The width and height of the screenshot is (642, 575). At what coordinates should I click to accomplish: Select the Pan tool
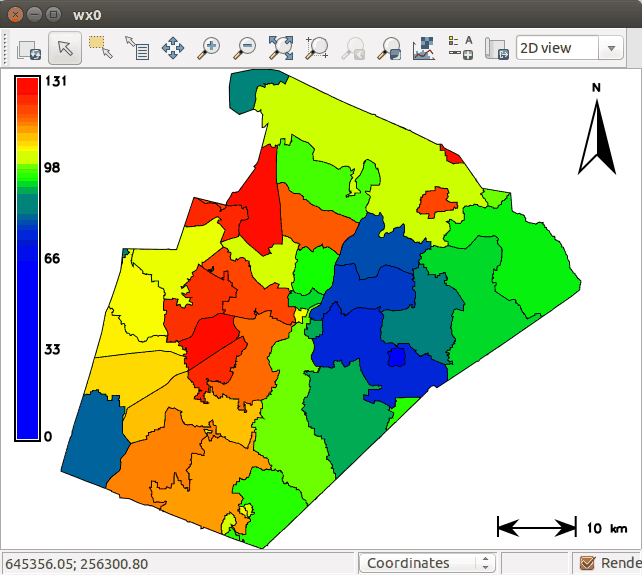pyautogui.click(x=172, y=47)
